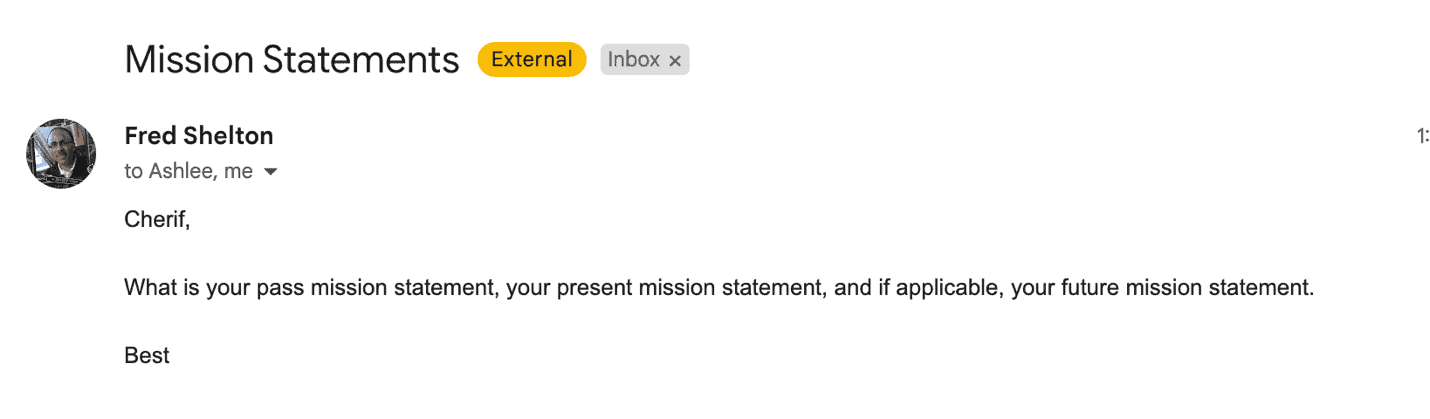The image size is (1430, 419).
Task: Select the Inbox label chip
Action: 645,60
